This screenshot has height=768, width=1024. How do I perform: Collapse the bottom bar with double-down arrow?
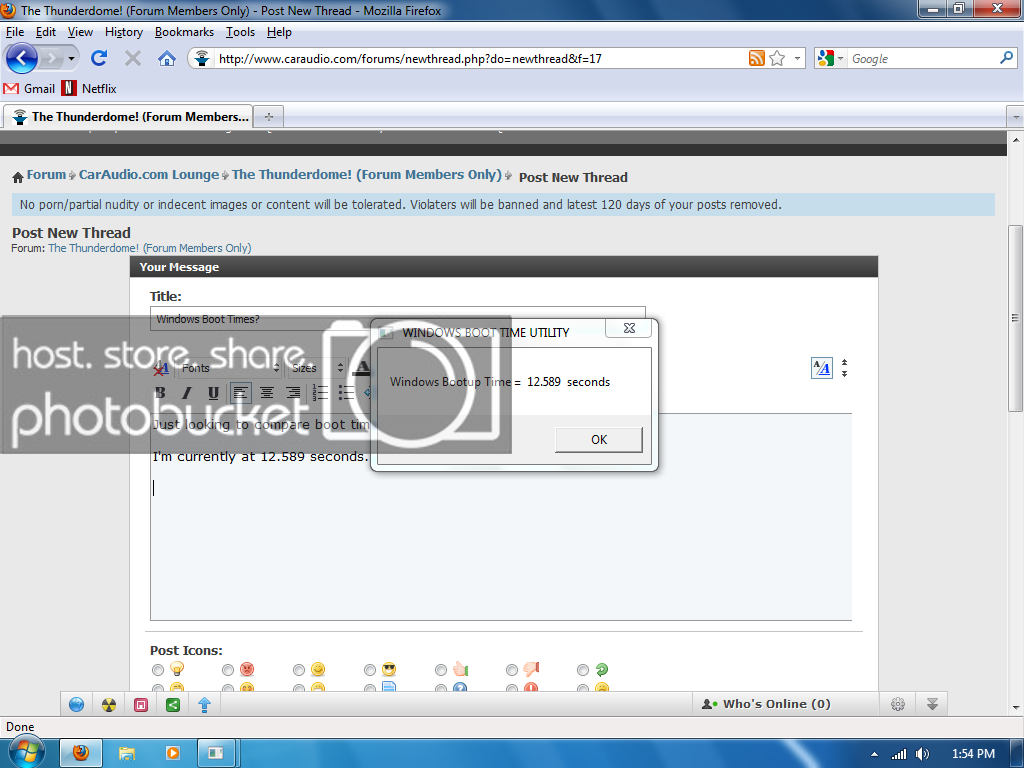[x=932, y=704]
